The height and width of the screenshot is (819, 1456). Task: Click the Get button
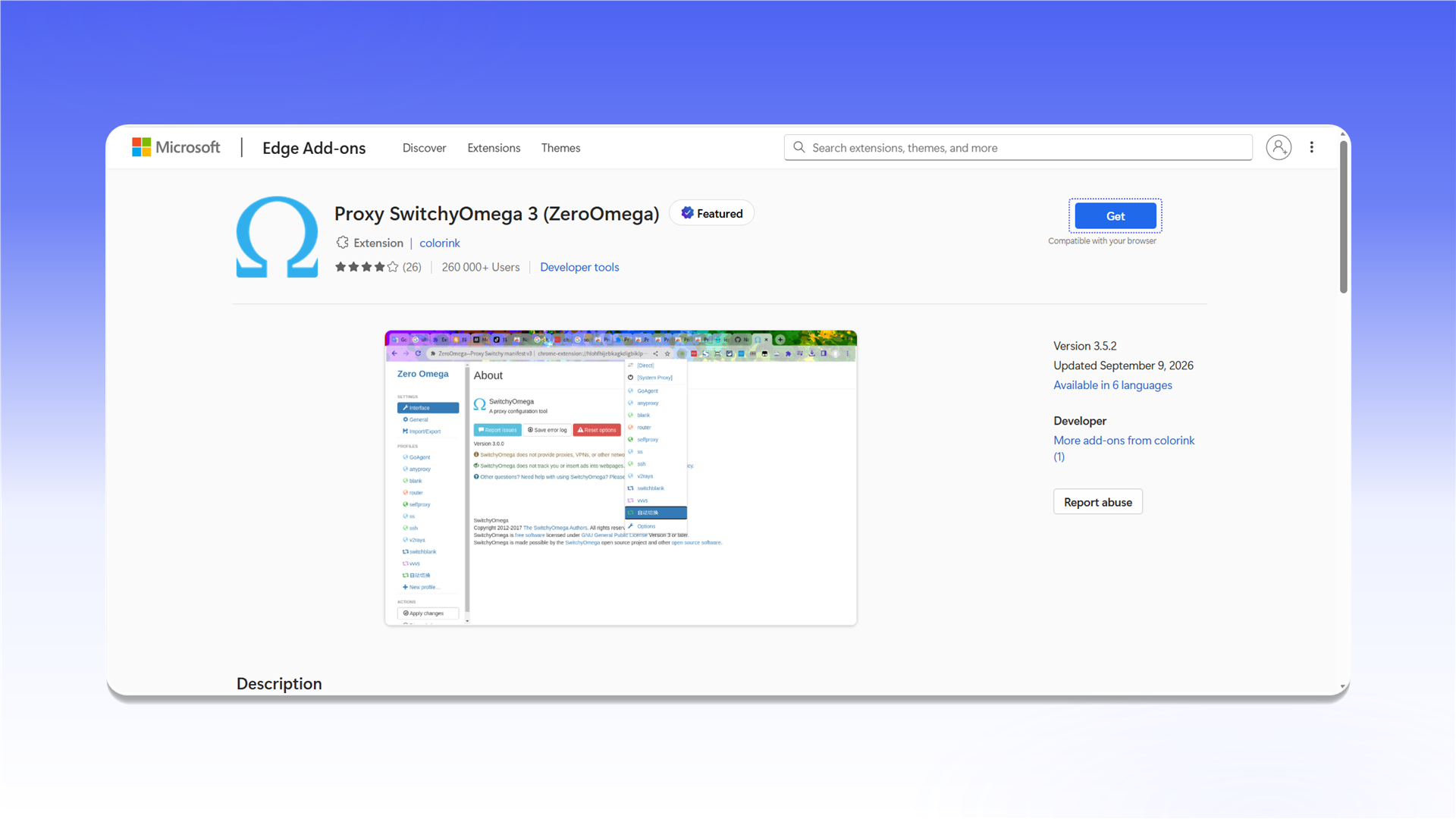point(1116,216)
